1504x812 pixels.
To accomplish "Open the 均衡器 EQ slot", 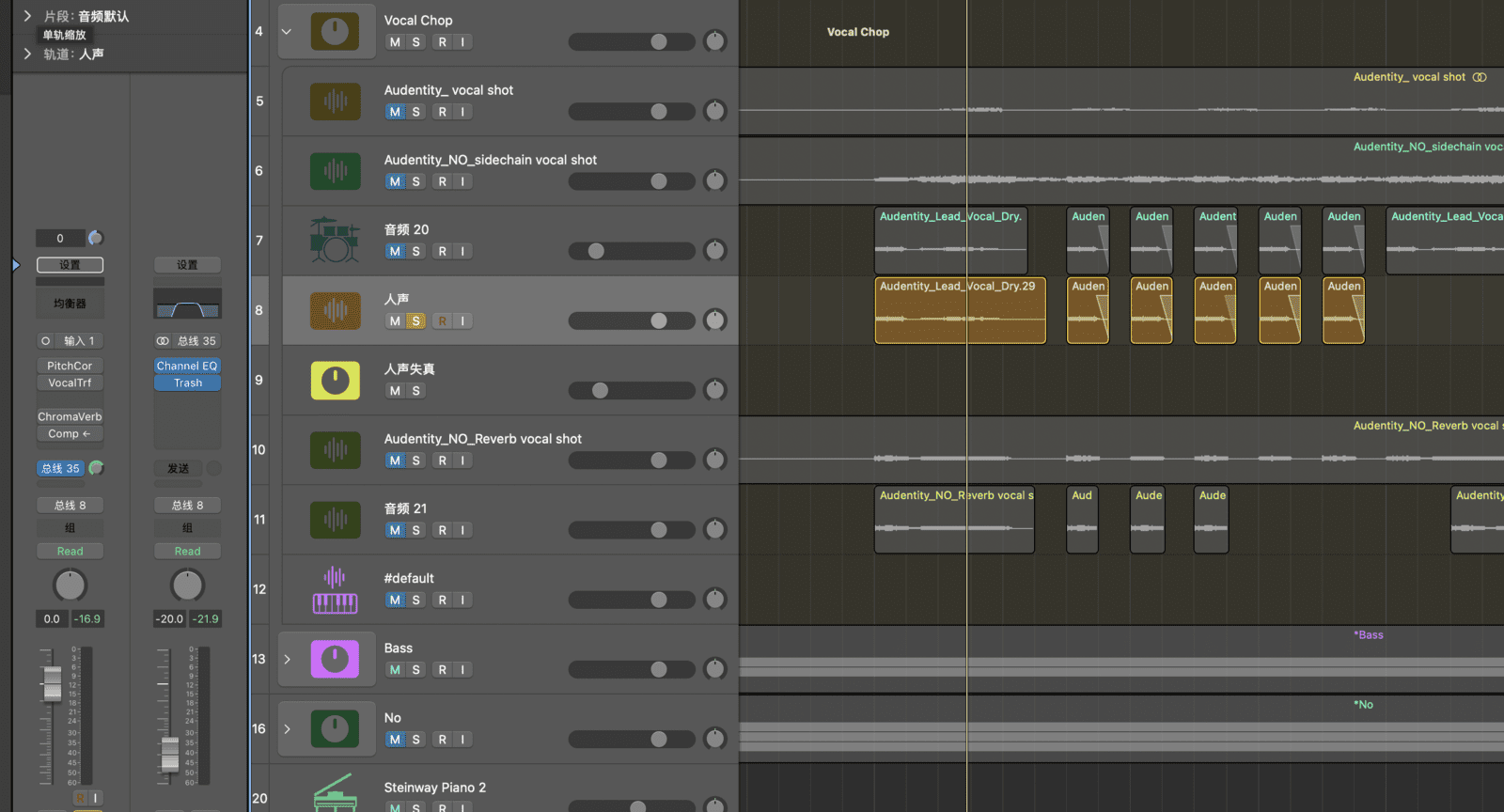I will point(70,304).
